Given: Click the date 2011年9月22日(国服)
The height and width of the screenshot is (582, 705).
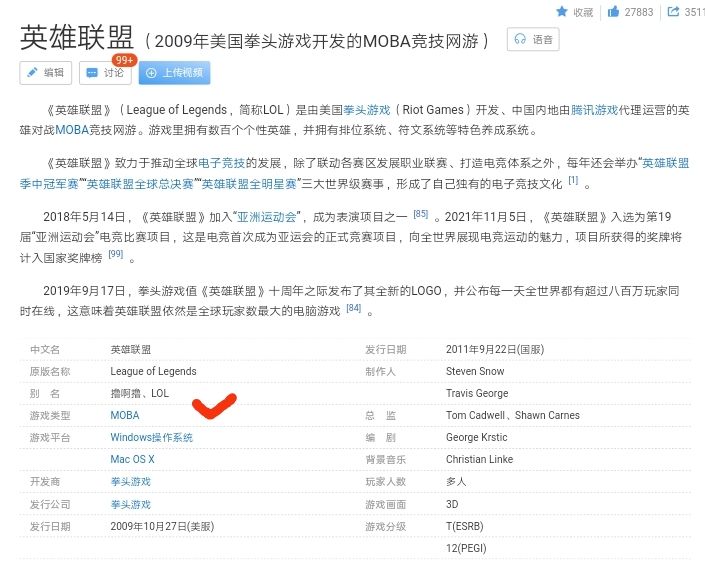Looking at the screenshot, I should pyautogui.click(x=495, y=349).
